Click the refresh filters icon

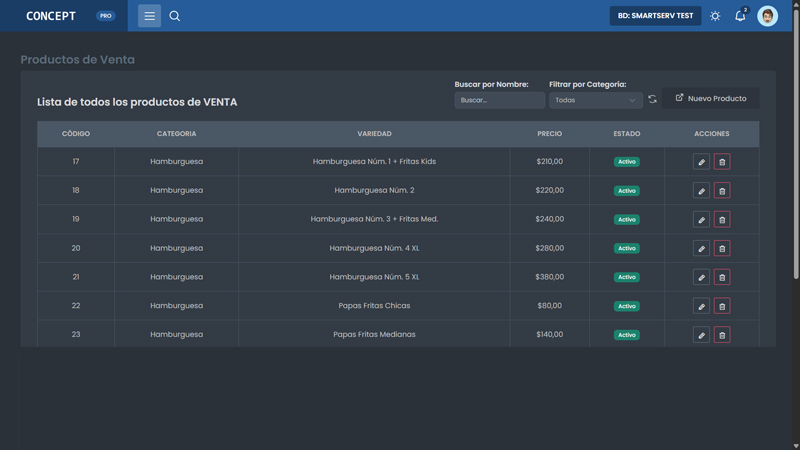pyautogui.click(x=652, y=100)
